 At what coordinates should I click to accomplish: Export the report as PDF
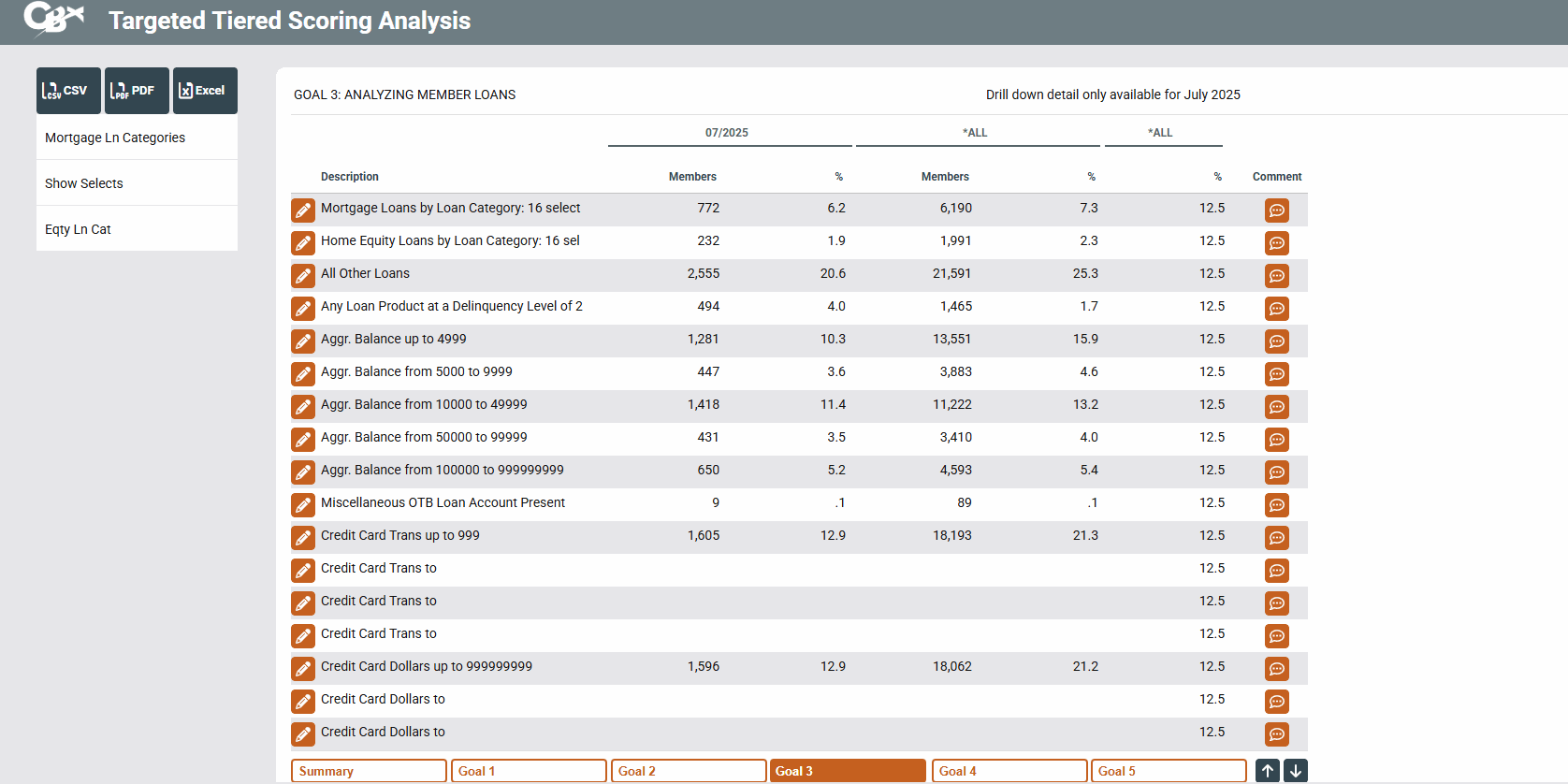point(137,91)
